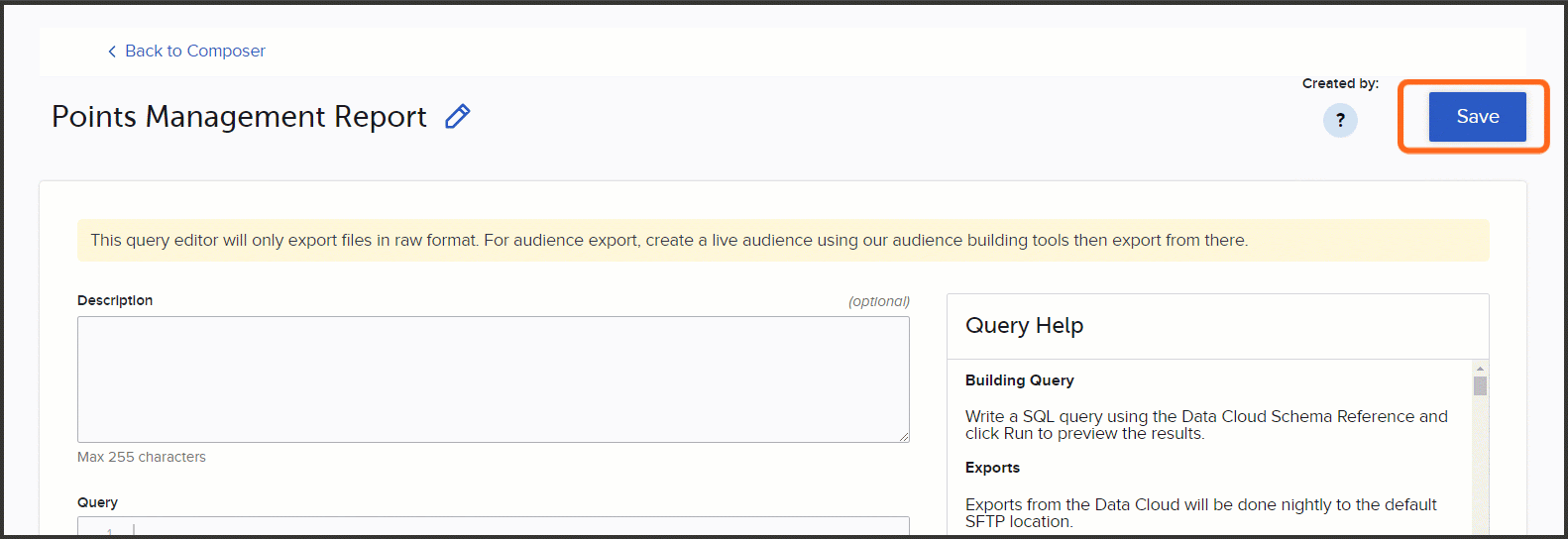Save the Points Management Report

[1477, 117]
